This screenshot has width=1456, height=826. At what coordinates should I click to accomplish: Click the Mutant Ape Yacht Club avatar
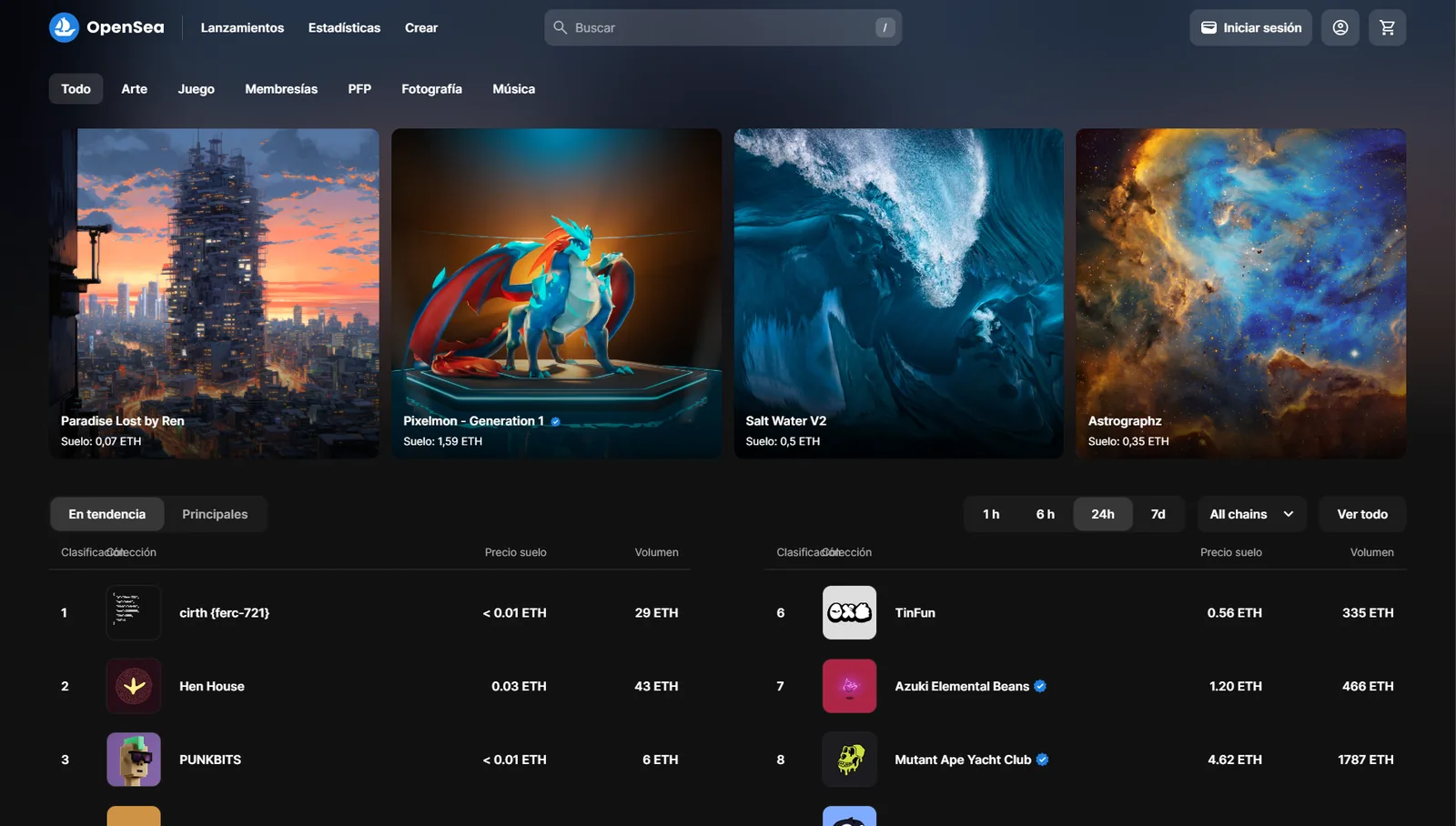click(x=849, y=760)
